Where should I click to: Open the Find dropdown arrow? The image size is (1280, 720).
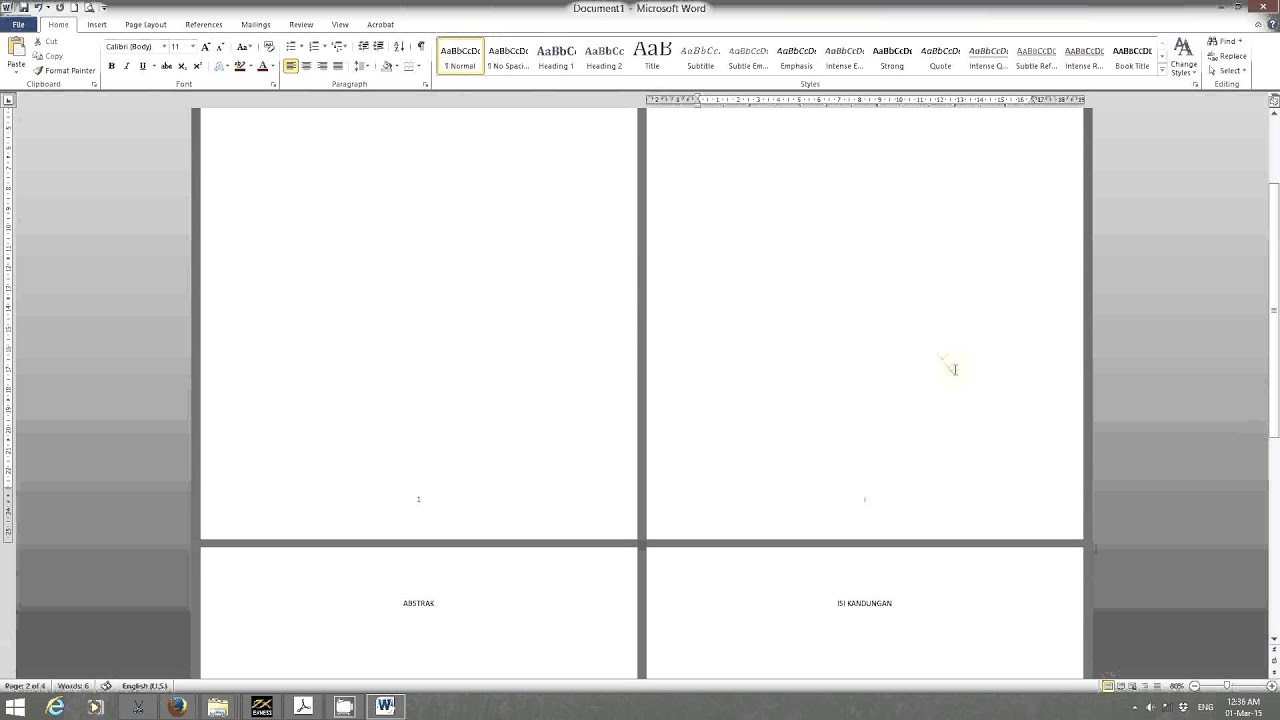click(1240, 42)
